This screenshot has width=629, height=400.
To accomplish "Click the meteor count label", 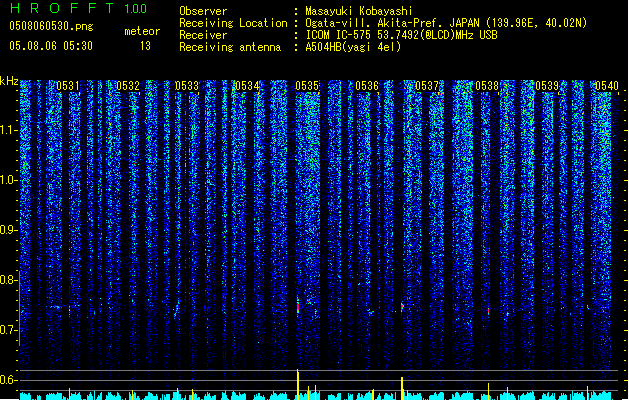I will coord(142,31).
